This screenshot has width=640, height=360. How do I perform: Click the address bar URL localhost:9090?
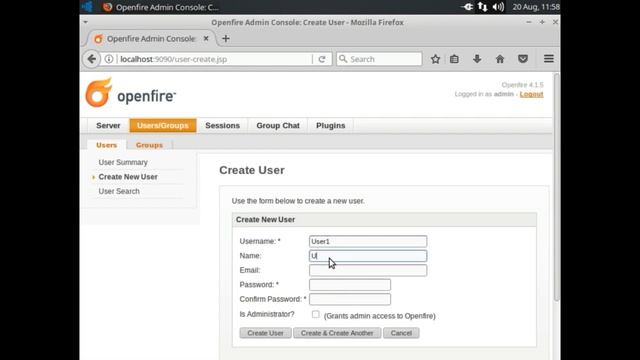[173, 59]
